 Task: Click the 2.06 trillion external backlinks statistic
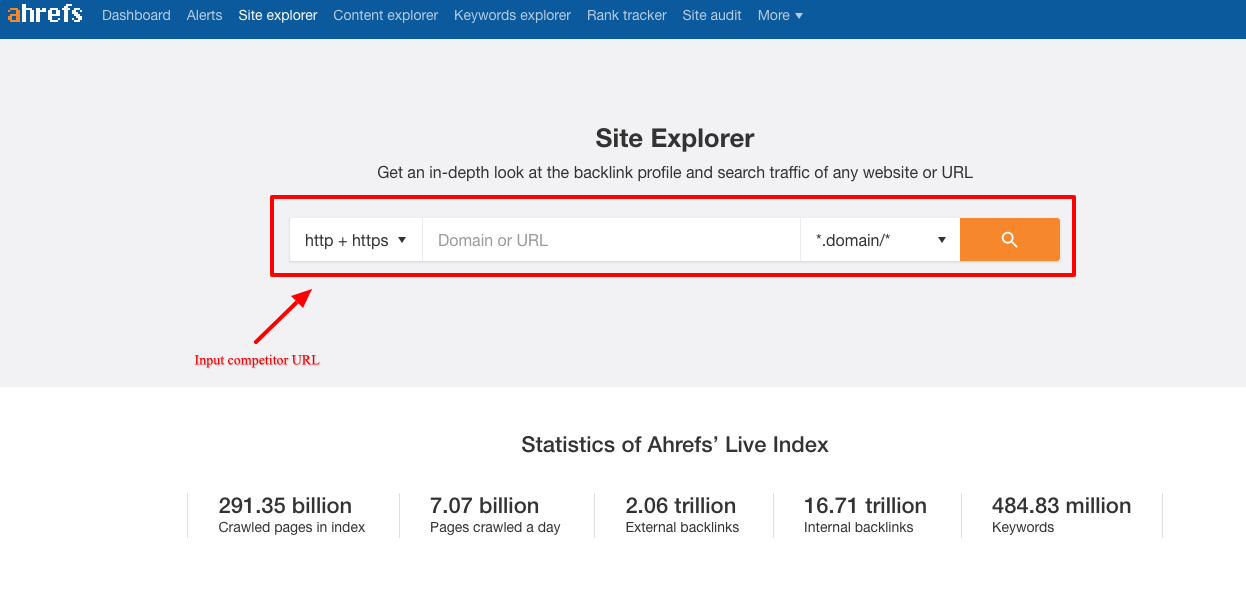point(682,515)
